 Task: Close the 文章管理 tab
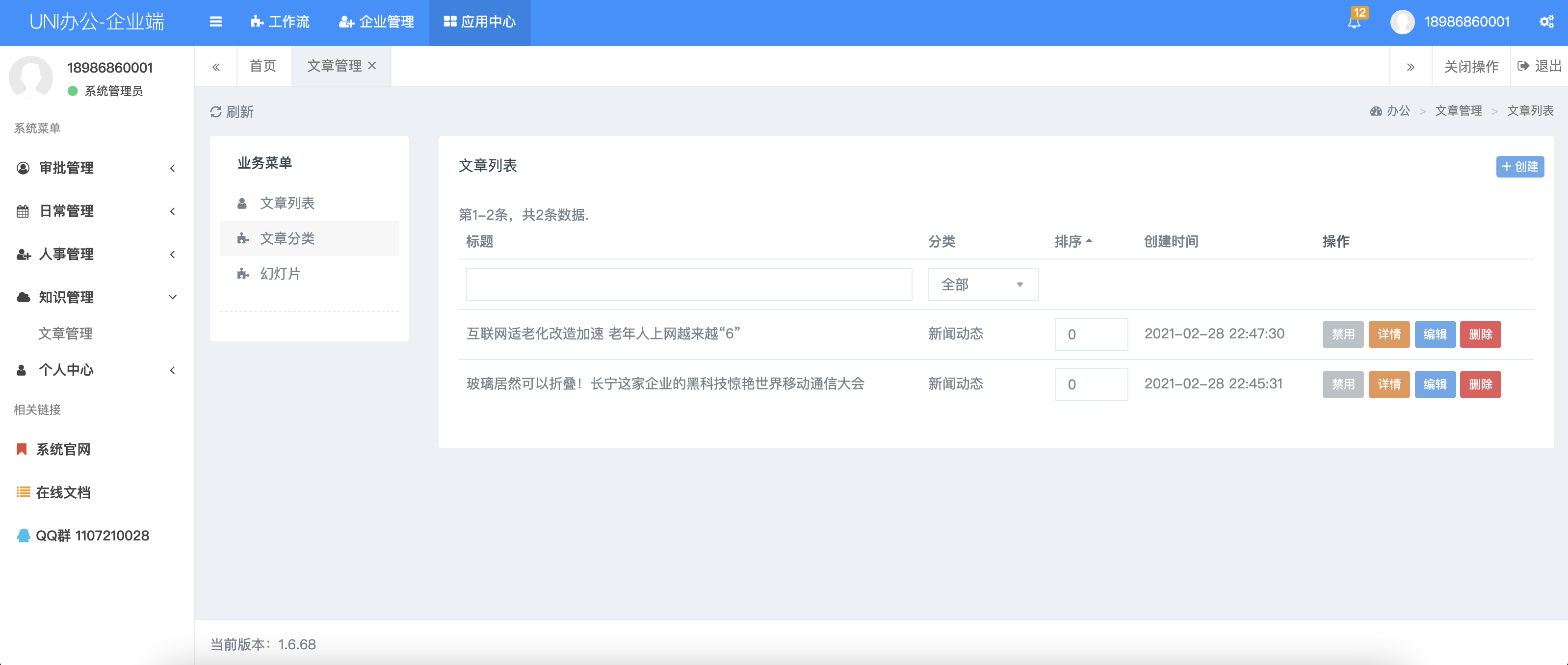(372, 66)
